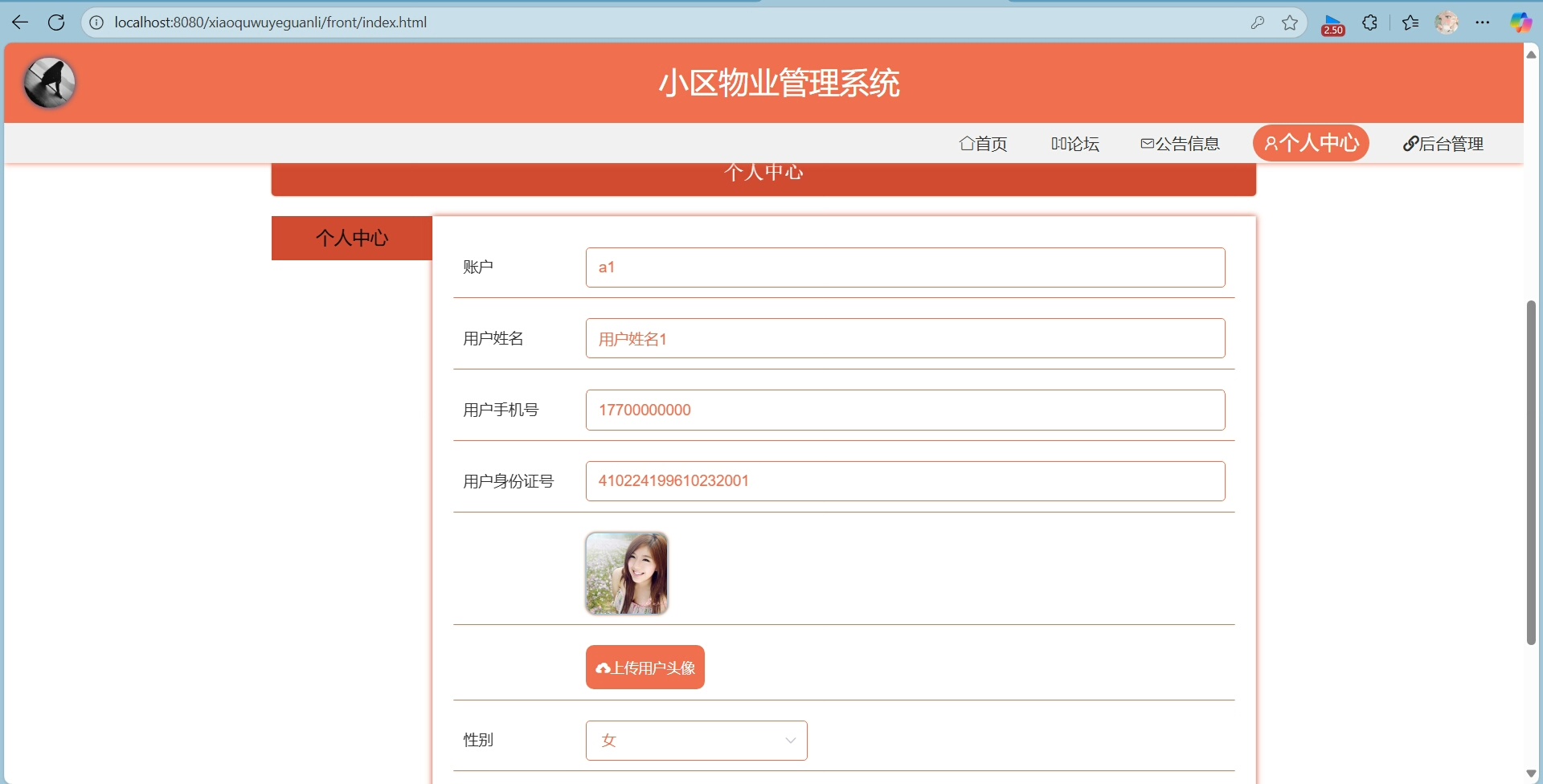The height and width of the screenshot is (784, 1543).
Task: Click the browser address bar URL
Action: click(x=271, y=22)
